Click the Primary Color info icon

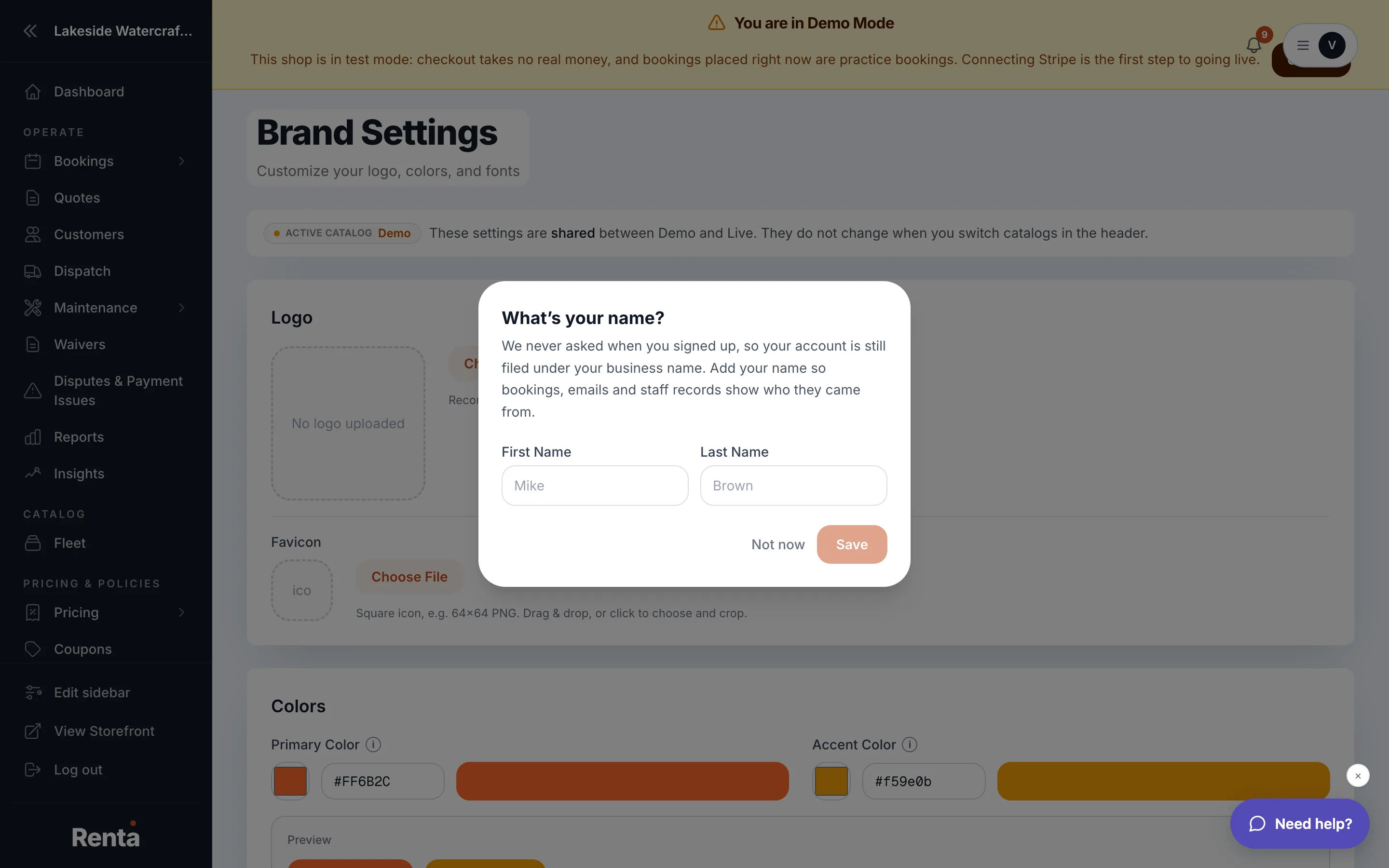coord(373,745)
